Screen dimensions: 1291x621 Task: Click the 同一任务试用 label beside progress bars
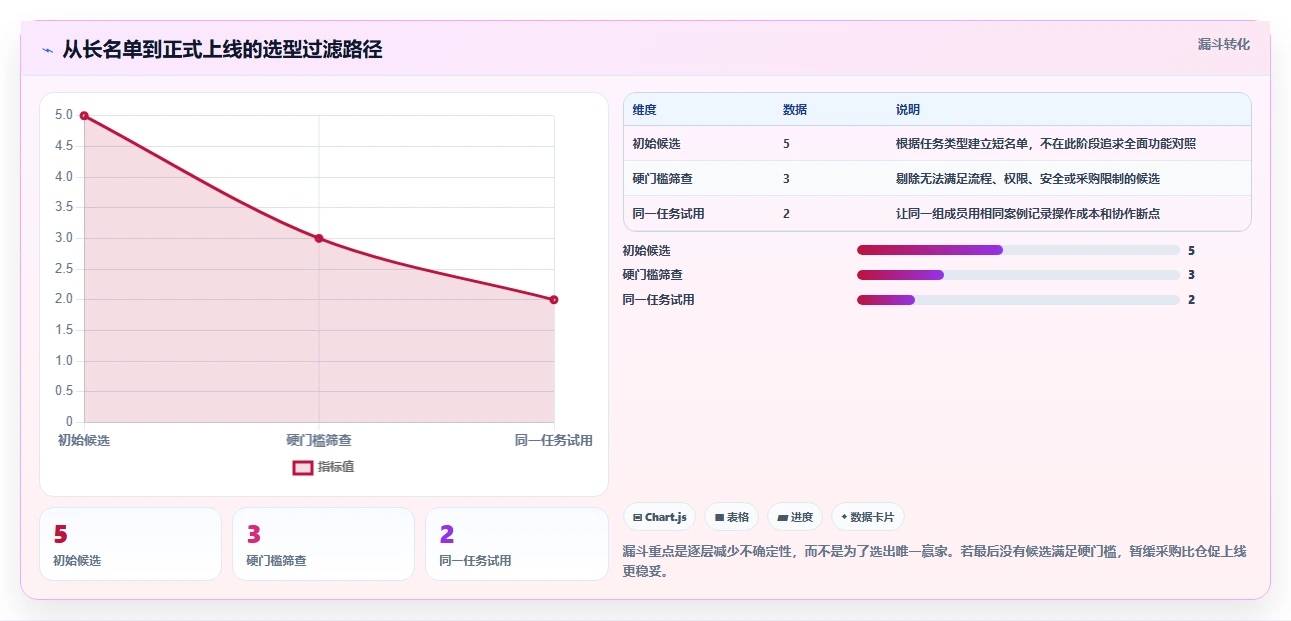tap(658, 299)
